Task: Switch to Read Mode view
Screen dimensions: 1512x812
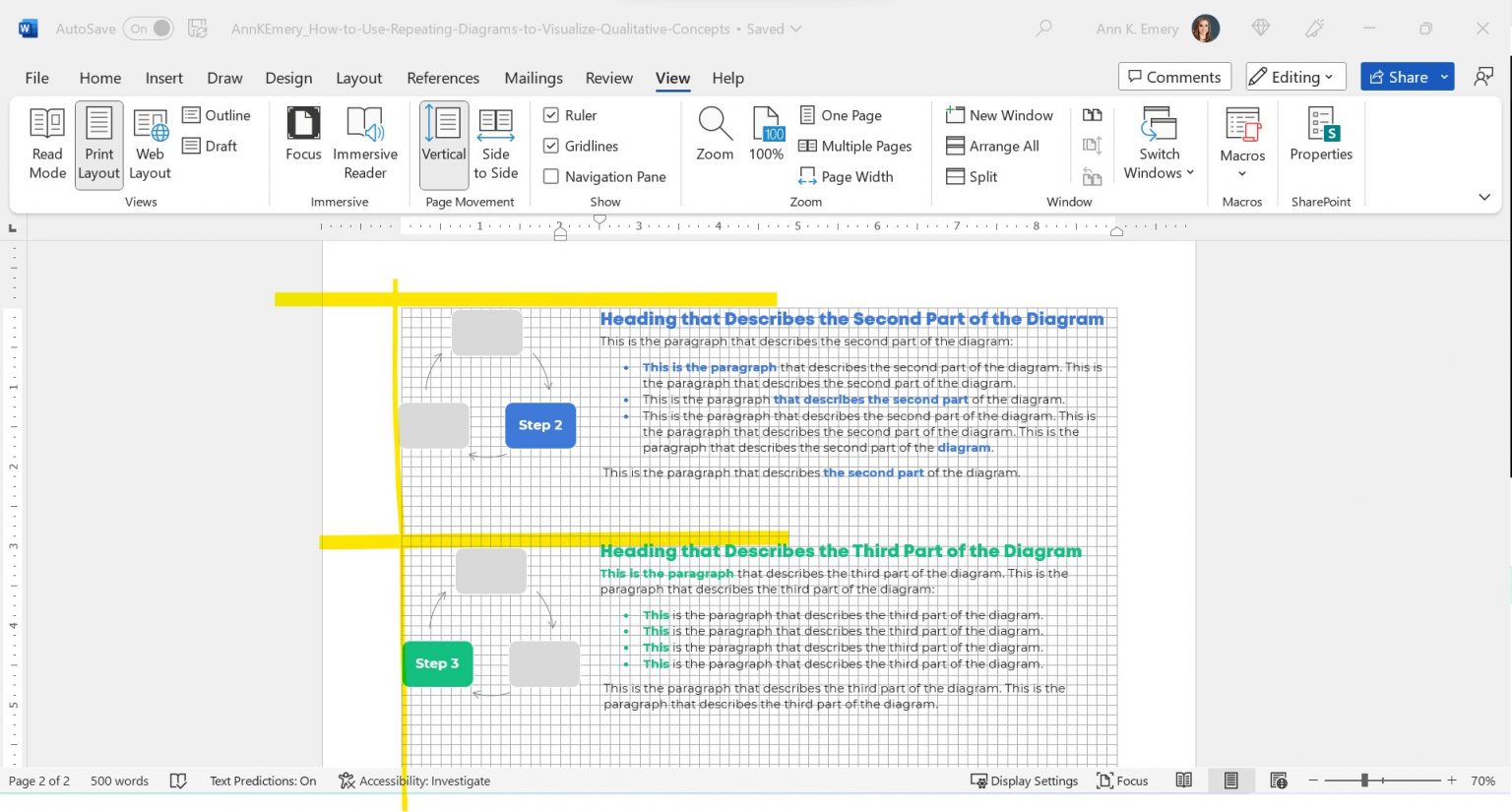Action: click(46, 143)
